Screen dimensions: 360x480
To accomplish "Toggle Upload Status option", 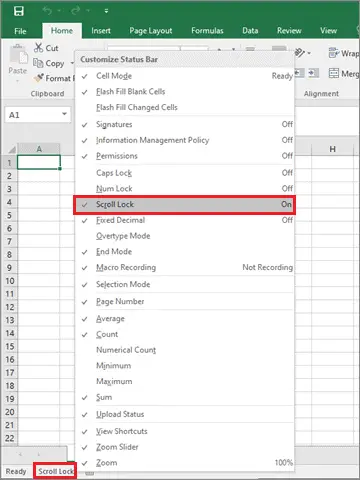I will pos(185,414).
